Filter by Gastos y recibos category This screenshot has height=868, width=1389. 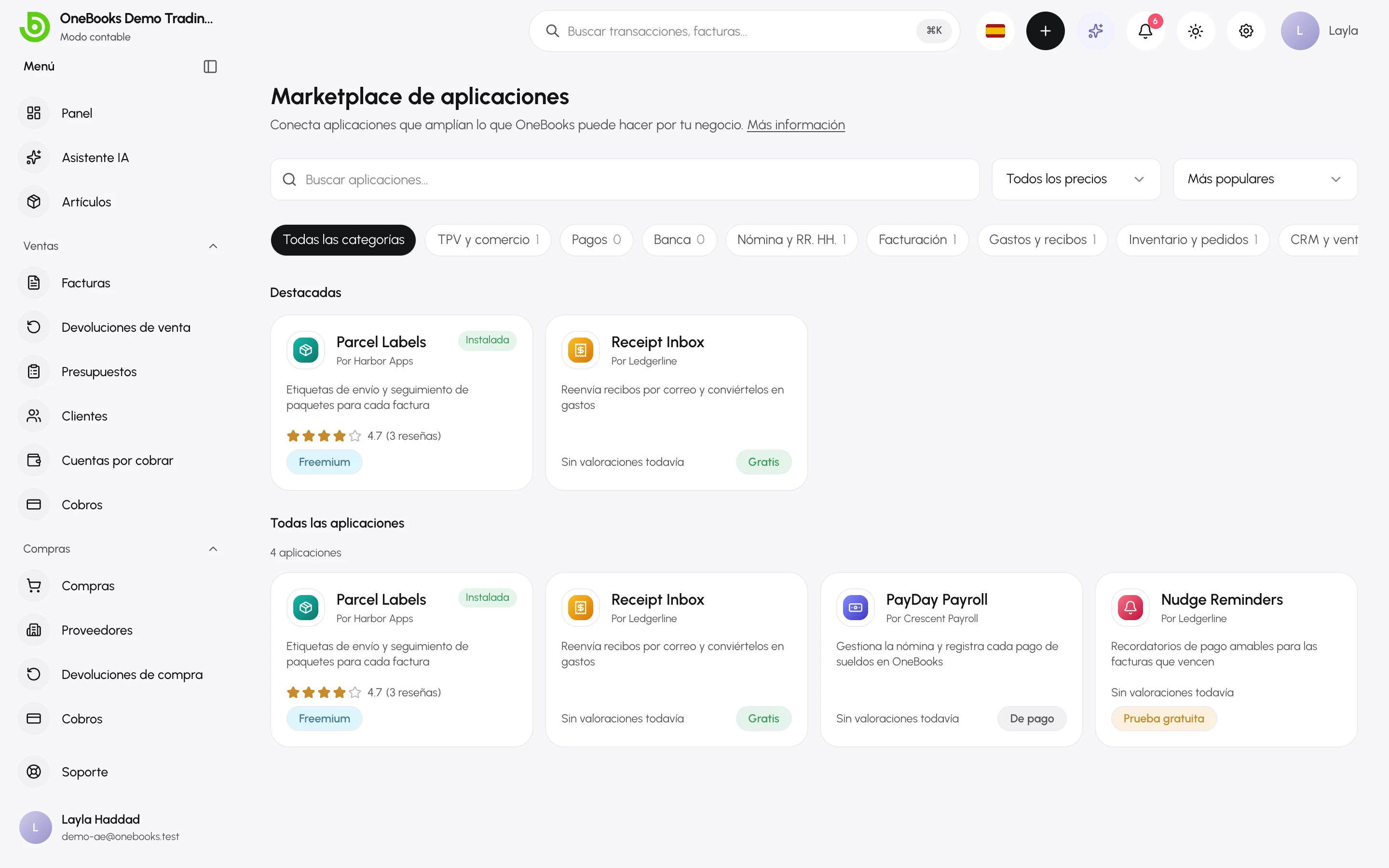click(x=1042, y=239)
